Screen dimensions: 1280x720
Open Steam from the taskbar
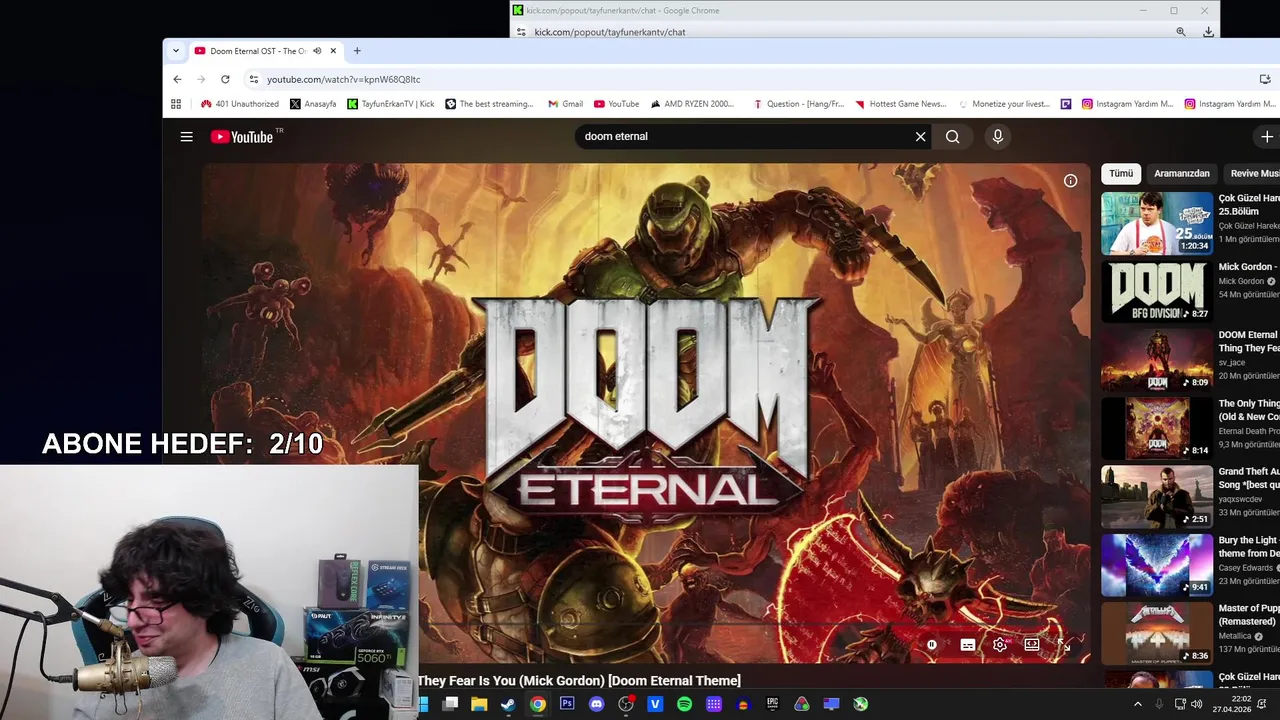pos(508,704)
